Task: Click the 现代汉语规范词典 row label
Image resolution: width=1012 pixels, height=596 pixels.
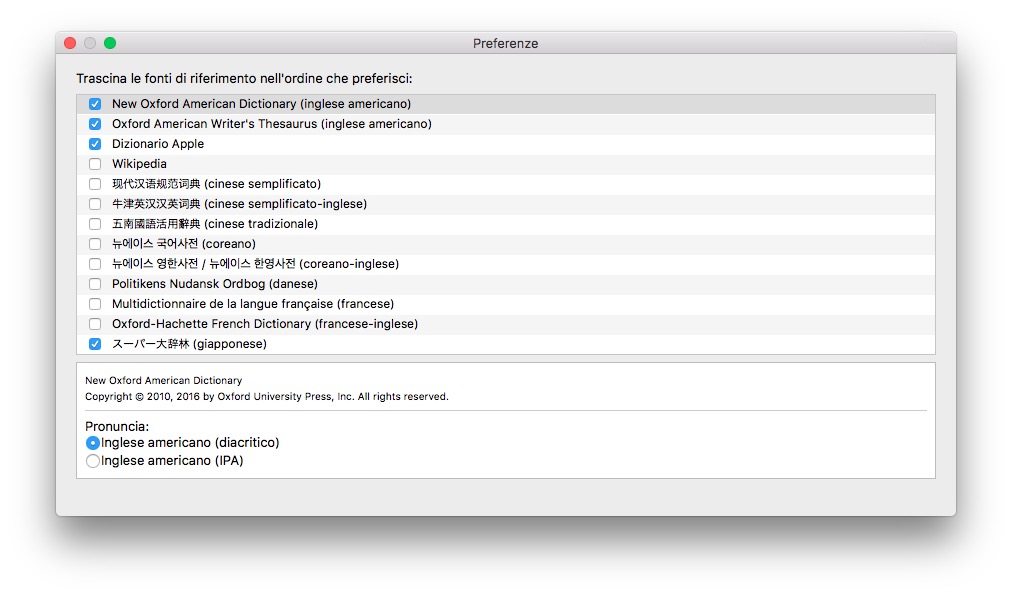Action: point(216,184)
